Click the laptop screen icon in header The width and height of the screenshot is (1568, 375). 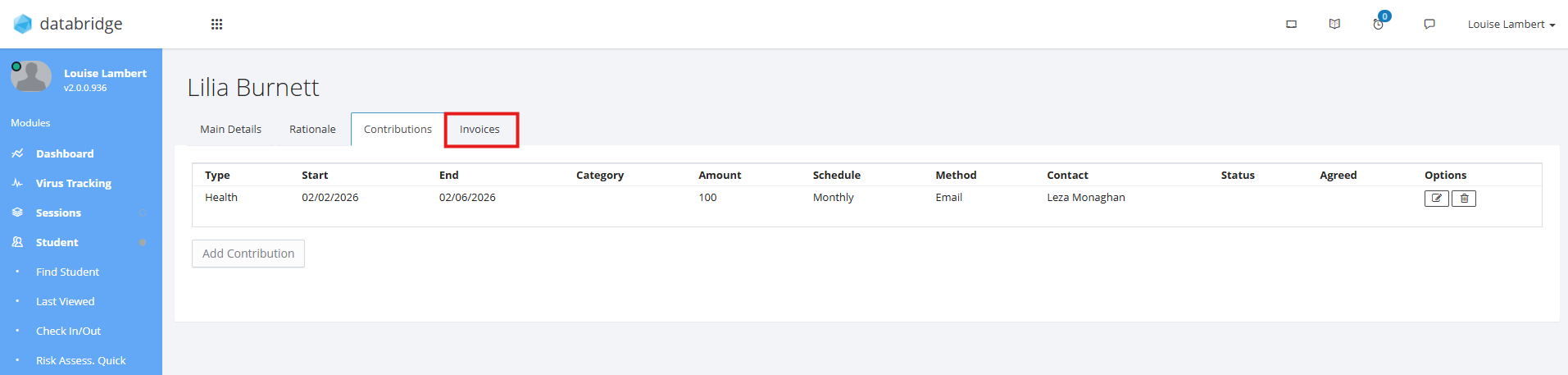coord(1291,25)
